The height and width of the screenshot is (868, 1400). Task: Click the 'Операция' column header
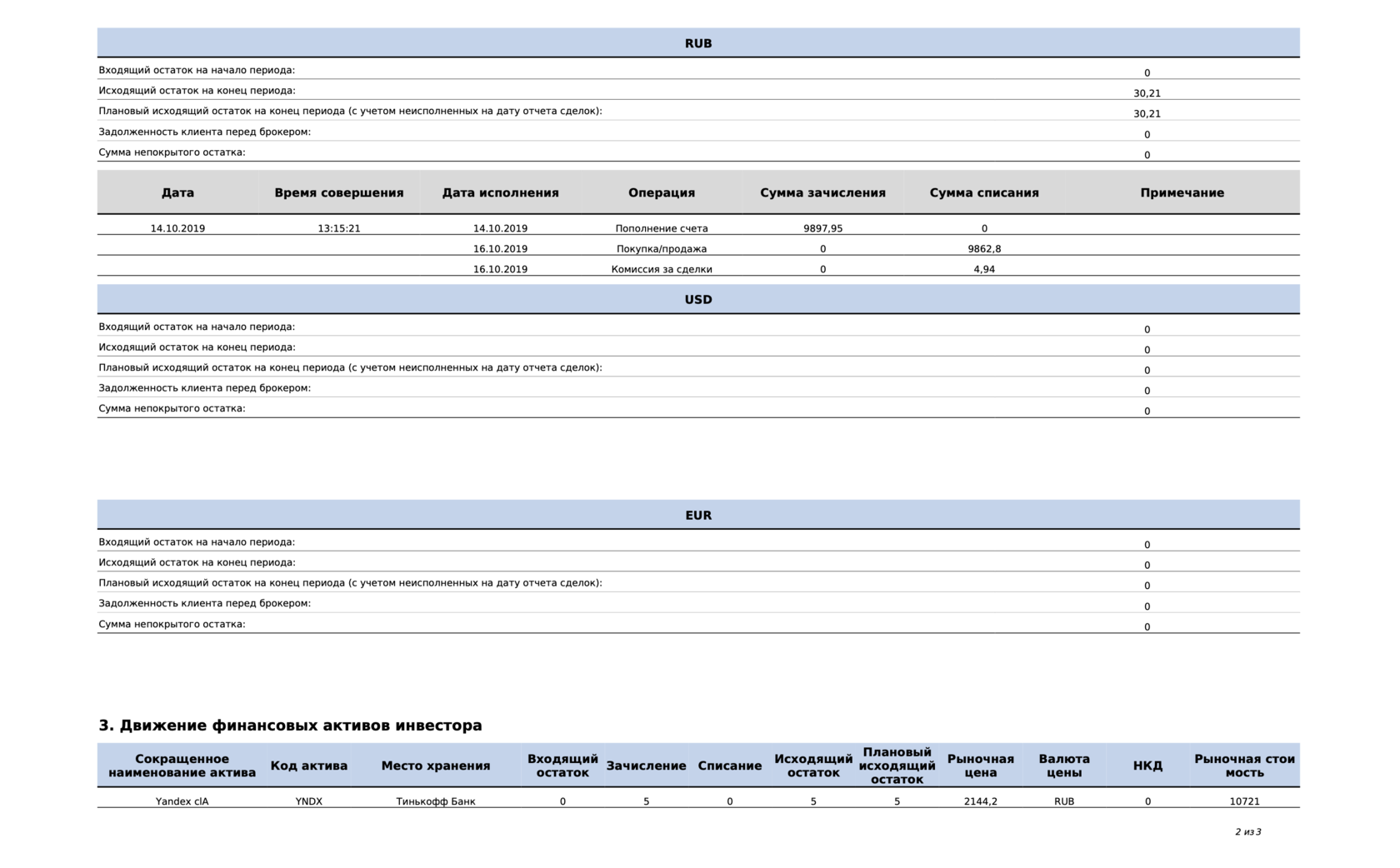coord(662,192)
